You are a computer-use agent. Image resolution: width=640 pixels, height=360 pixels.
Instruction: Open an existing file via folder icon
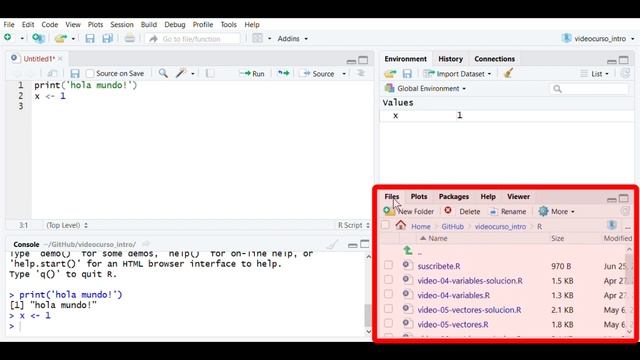point(61,38)
